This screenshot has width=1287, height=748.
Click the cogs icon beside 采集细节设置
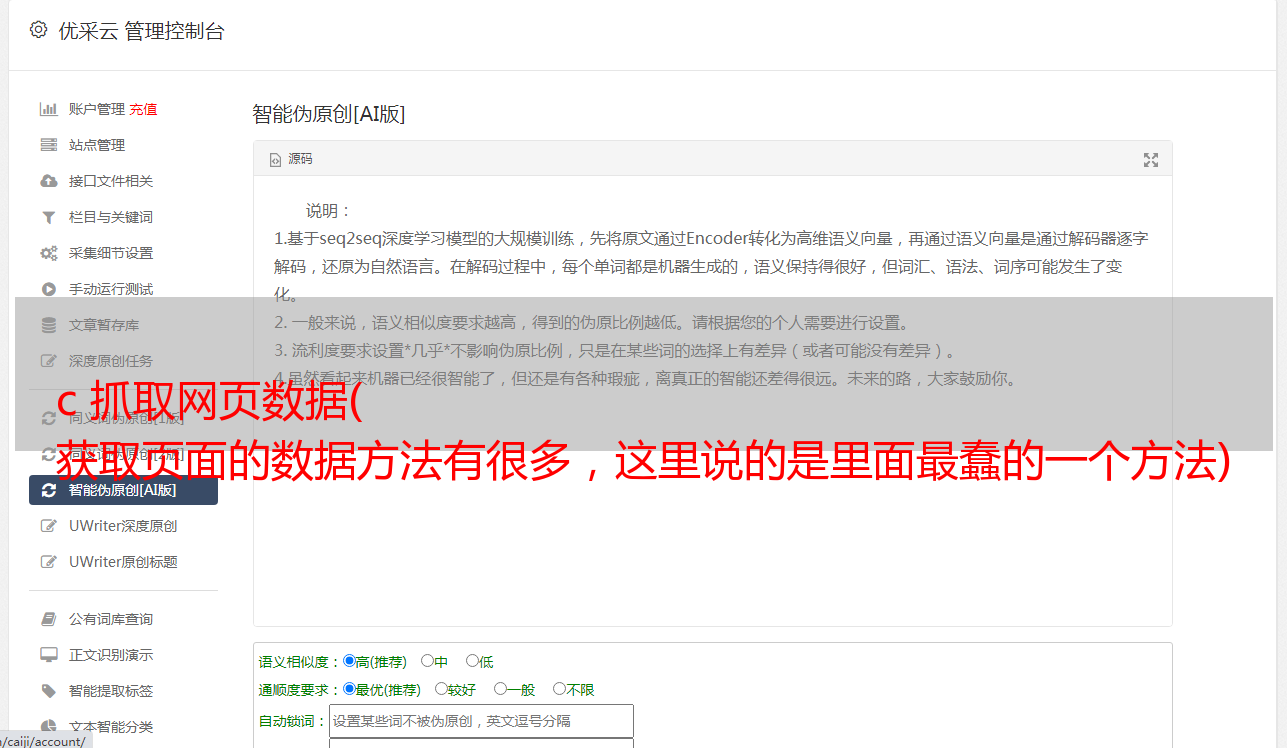(48, 253)
